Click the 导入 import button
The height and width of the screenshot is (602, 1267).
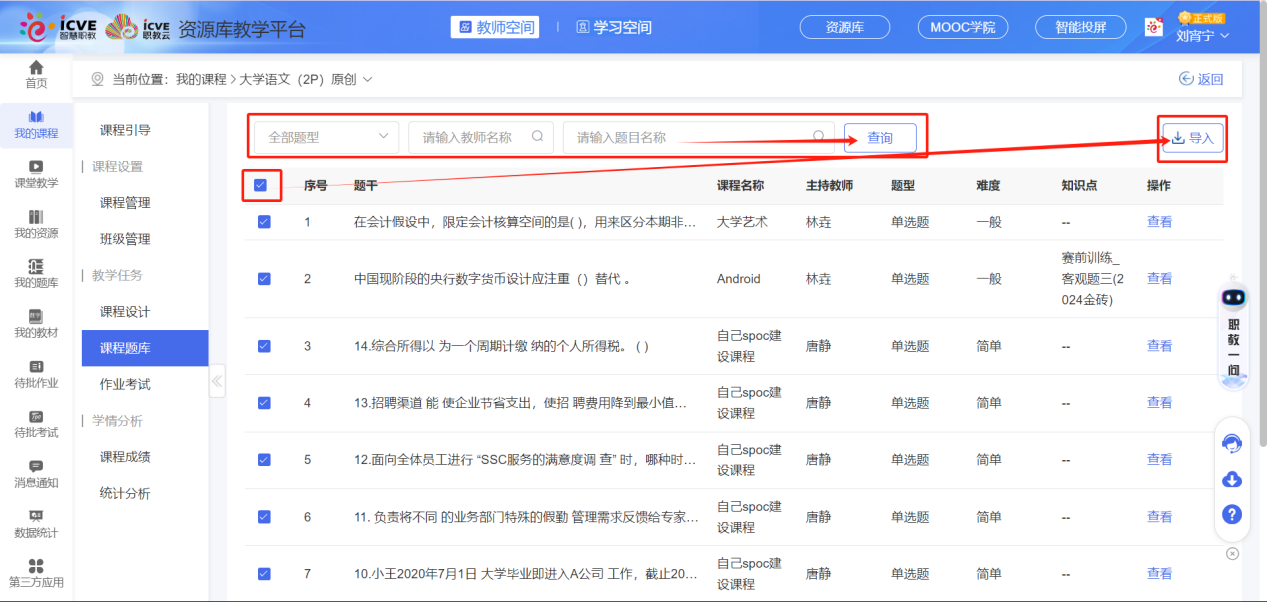(x=1192, y=139)
